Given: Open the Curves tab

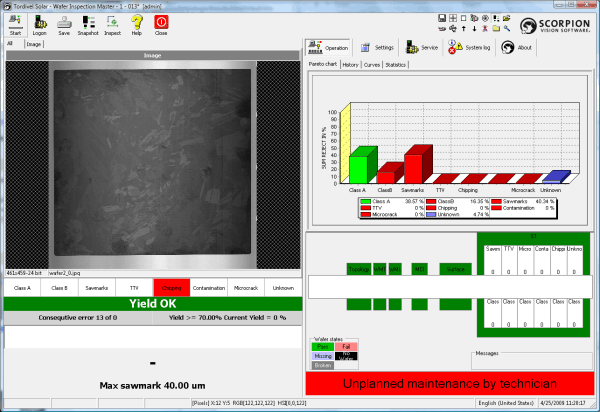Looking at the screenshot, I should (x=372, y=64).
